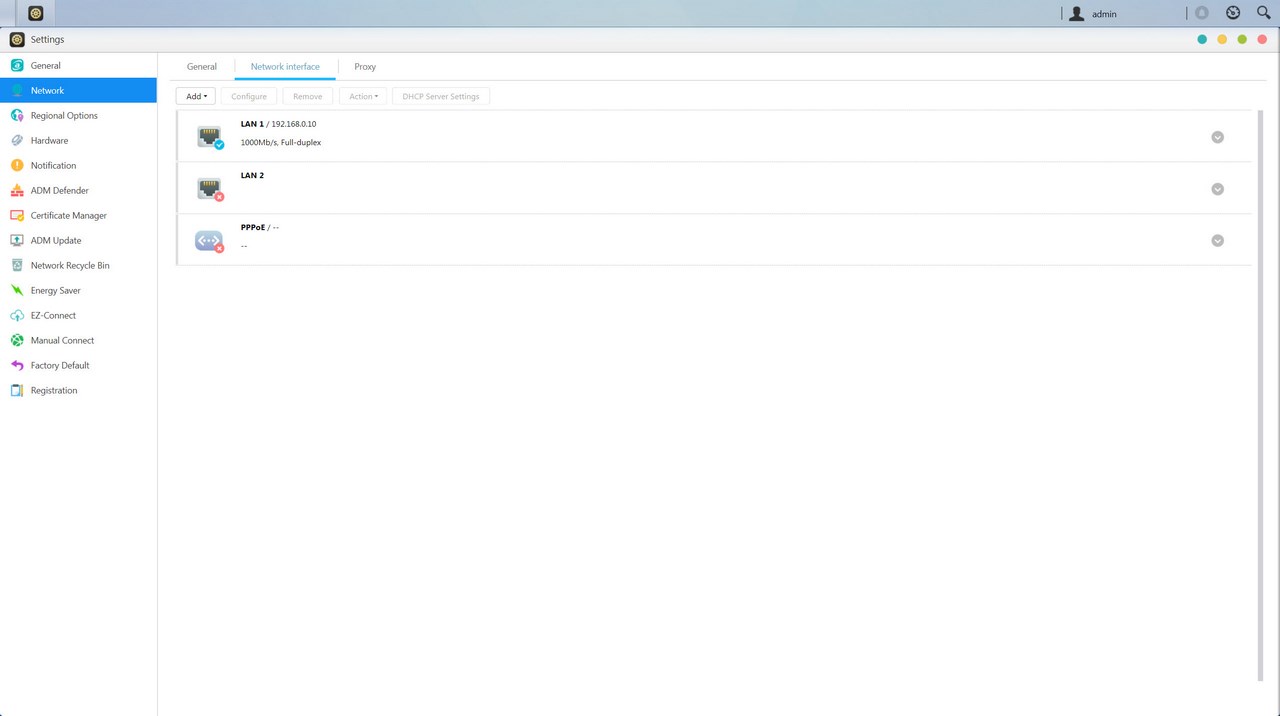This screenshot has width=1280, height=716.
Task: Open the General settings sidebar icon
Action: click(x=17, y=66)
